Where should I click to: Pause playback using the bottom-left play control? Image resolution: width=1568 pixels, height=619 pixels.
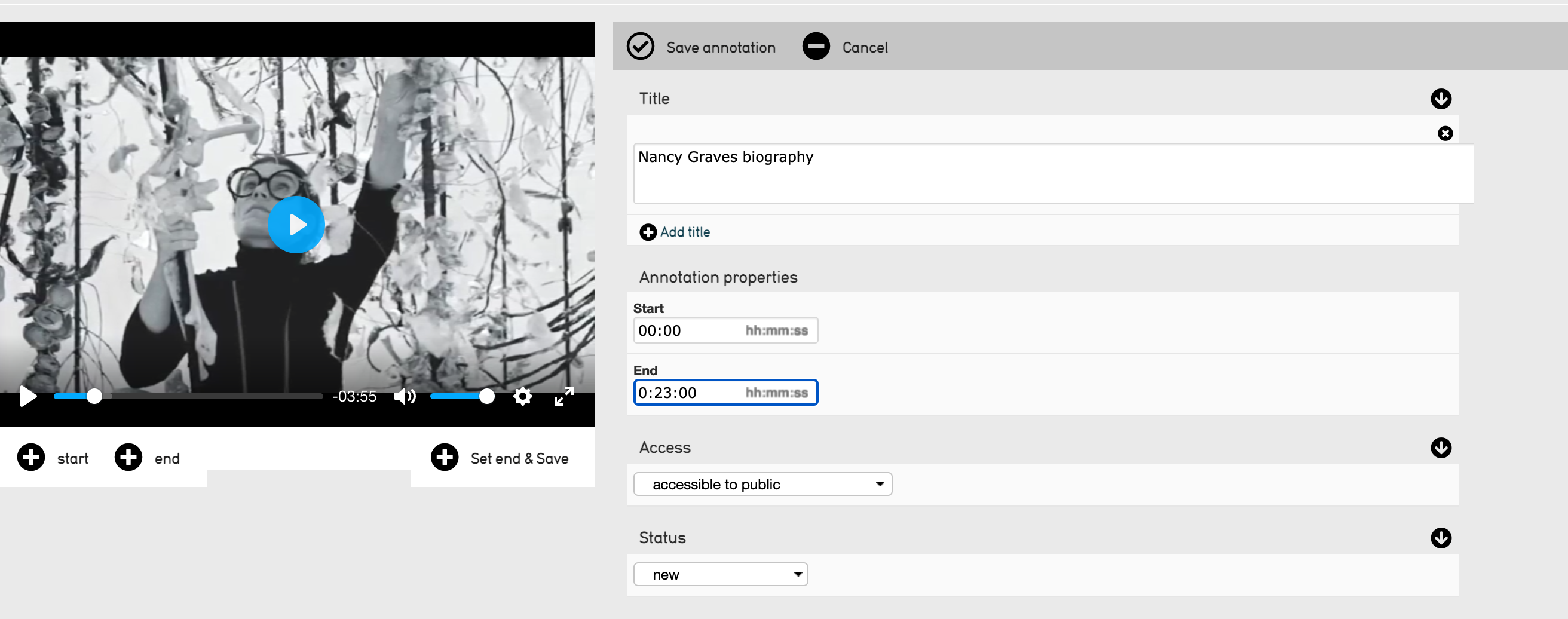coord(27,396)
